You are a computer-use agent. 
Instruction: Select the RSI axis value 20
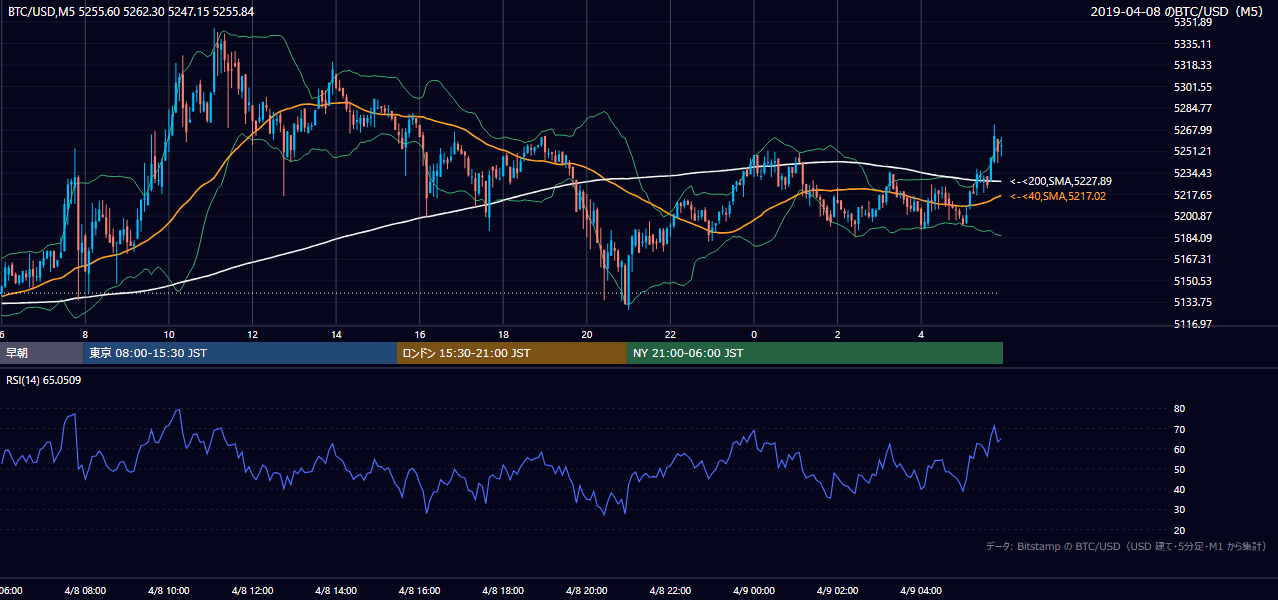[1179, 530]
